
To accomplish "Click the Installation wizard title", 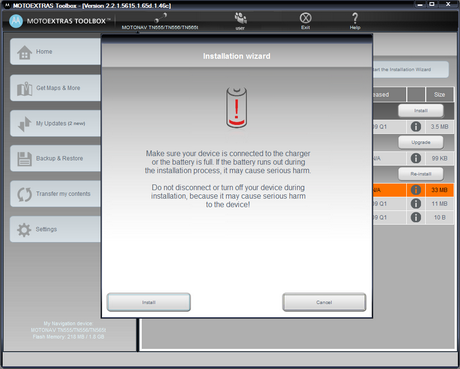I will pyautogui.click(x=237, y=56).
